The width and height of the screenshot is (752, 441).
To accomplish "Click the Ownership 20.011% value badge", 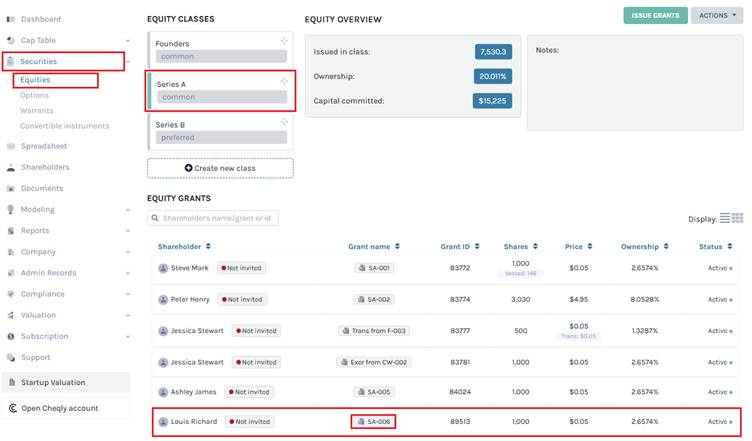I will click(x=492, y=76).
